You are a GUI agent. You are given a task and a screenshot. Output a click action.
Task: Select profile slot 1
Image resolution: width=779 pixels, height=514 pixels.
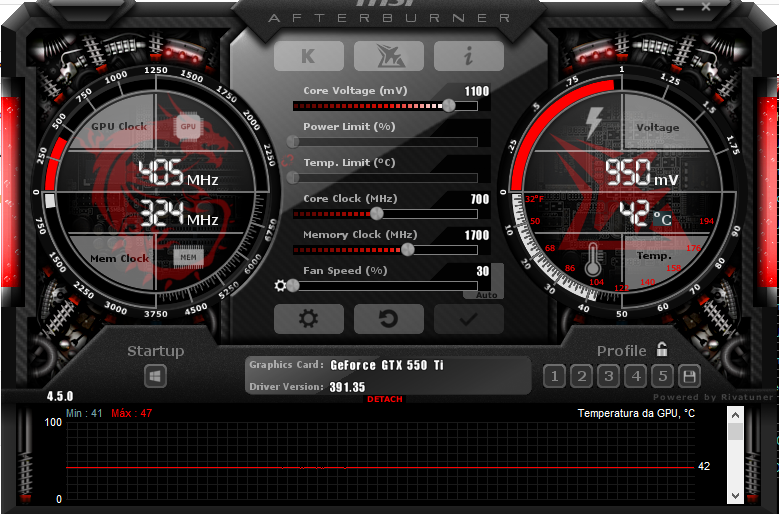coord(554,376)
